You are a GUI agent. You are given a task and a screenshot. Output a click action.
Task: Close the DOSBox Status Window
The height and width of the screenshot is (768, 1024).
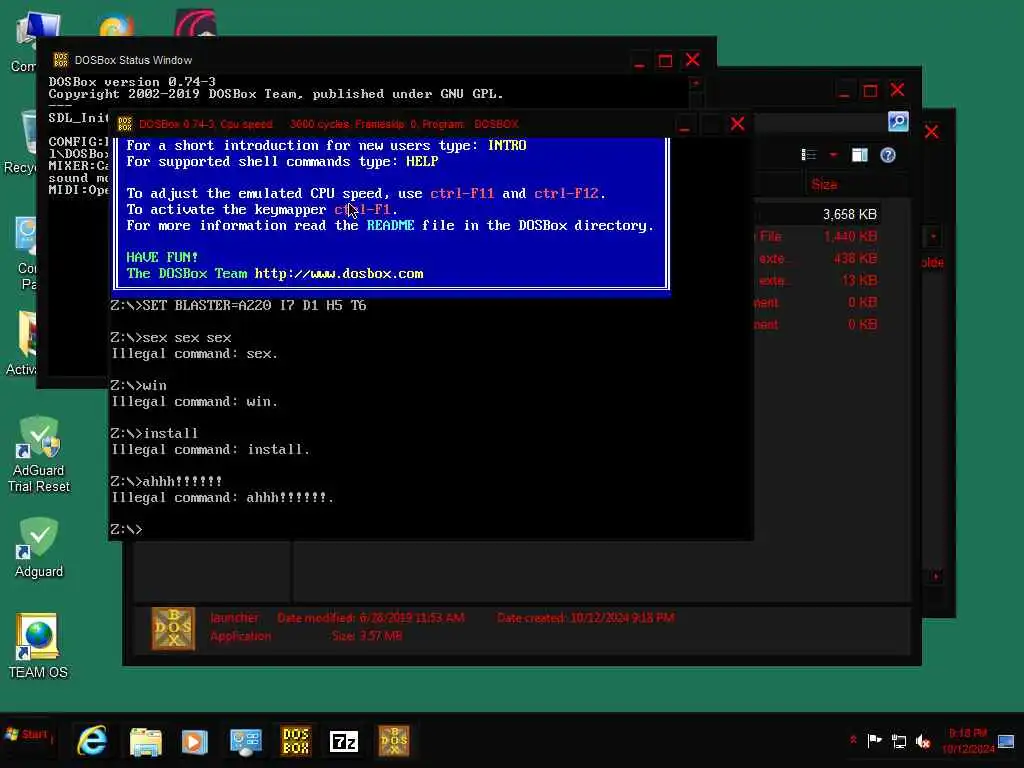pyautogui.click(x=693, y=60)
